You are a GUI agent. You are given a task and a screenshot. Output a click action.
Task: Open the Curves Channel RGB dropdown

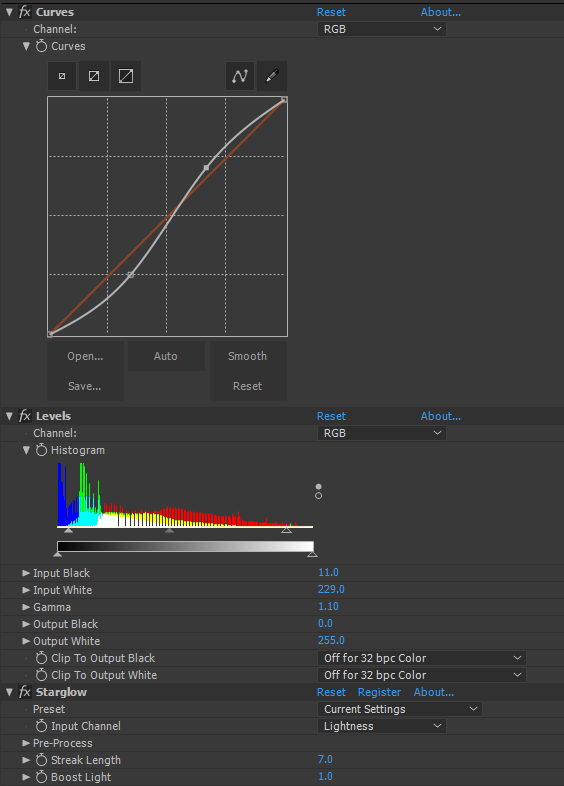pos(382,29)
